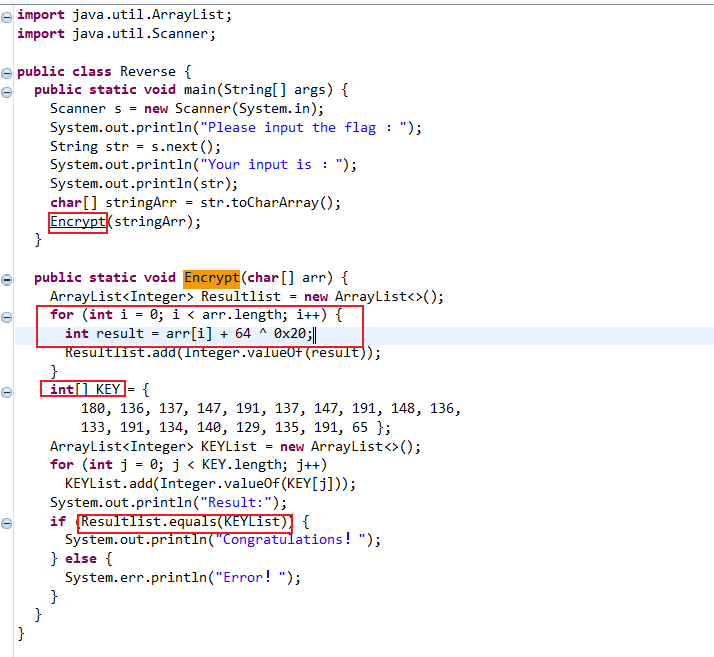Click the 'else' keyword
The image size is (714, 657).
81,559
